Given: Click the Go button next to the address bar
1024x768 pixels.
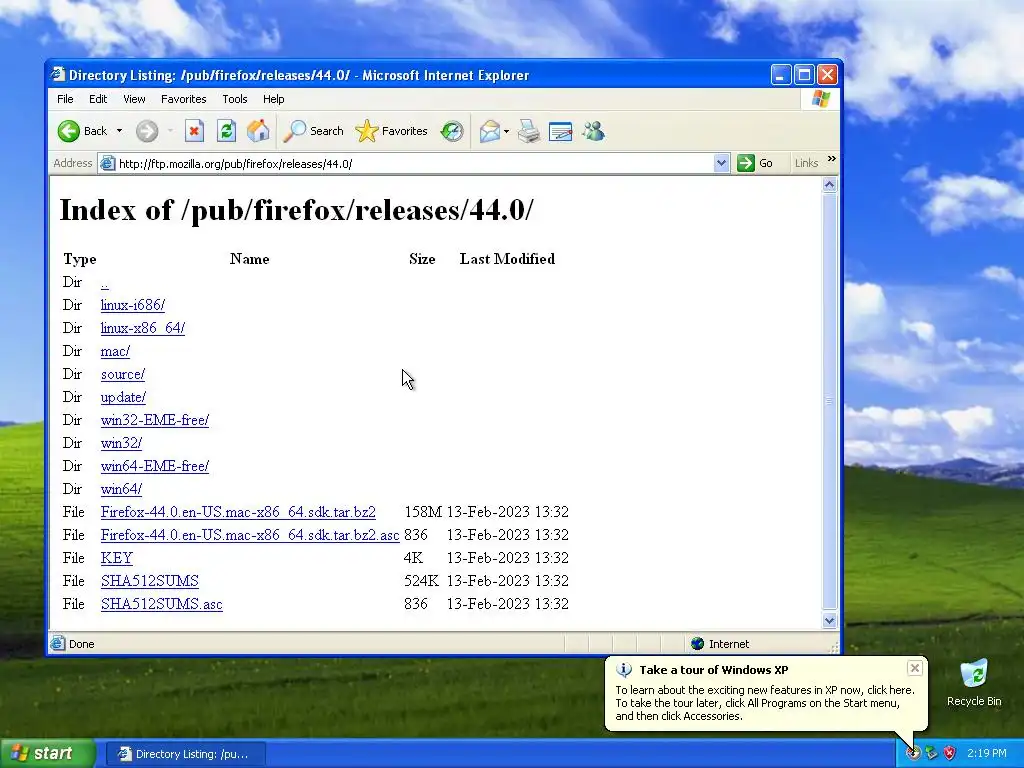Looking at the screenshot, I should [756, 163].
